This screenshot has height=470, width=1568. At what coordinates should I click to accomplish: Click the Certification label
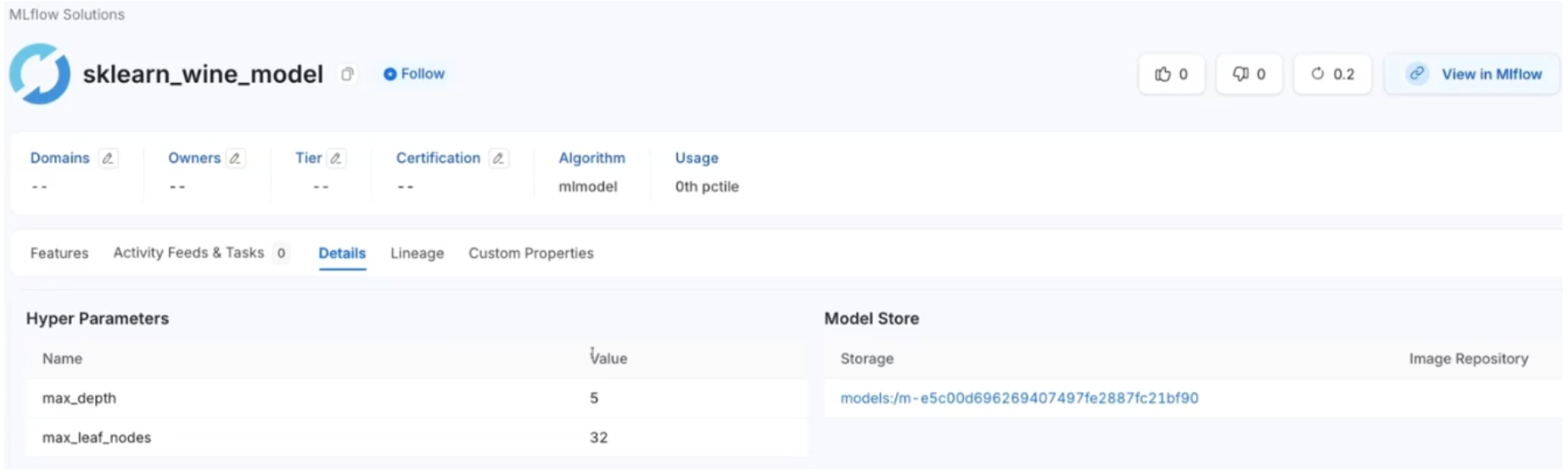[x=438, y=158]
